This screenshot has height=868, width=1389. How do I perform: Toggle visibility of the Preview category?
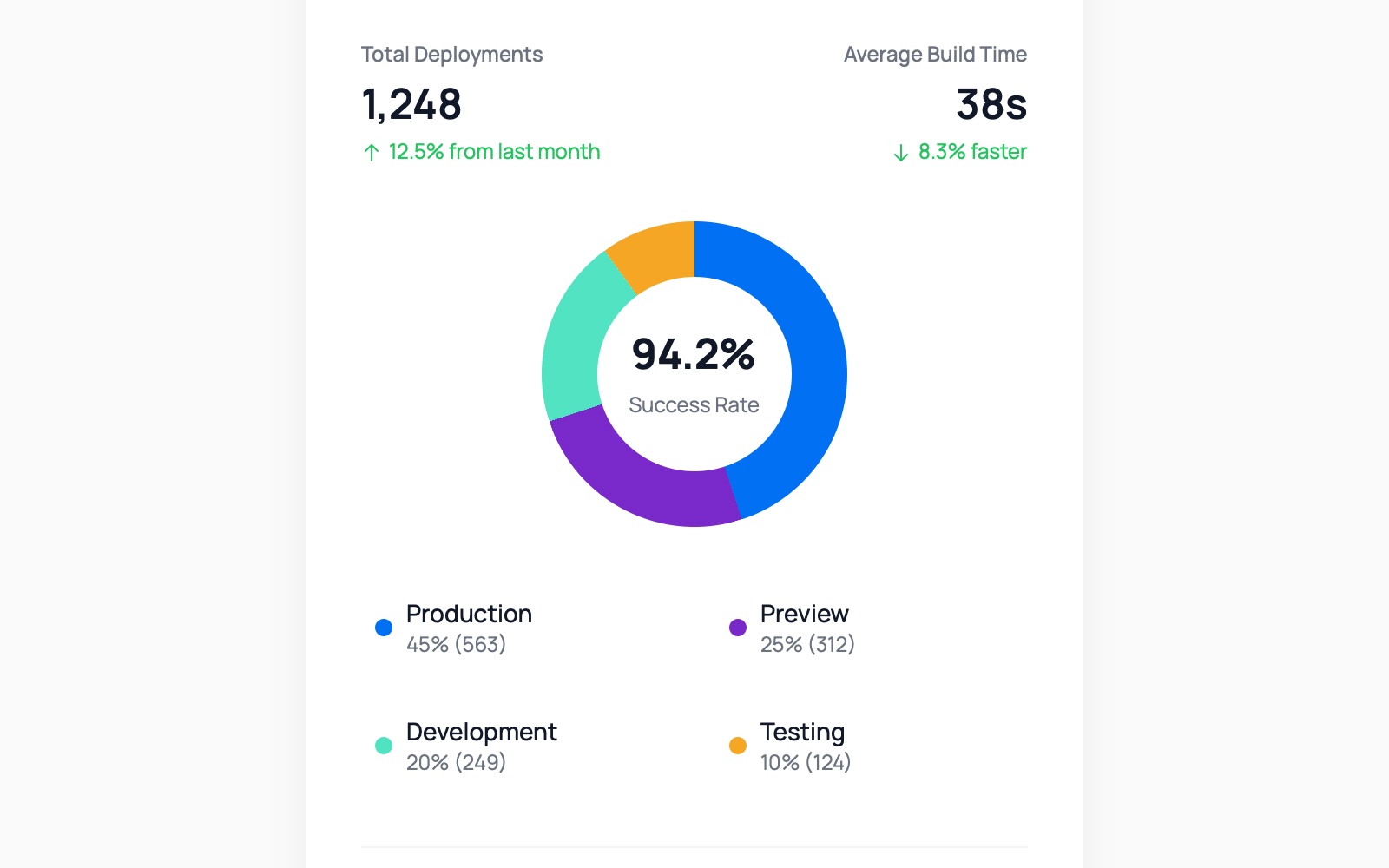coord(804,614)
